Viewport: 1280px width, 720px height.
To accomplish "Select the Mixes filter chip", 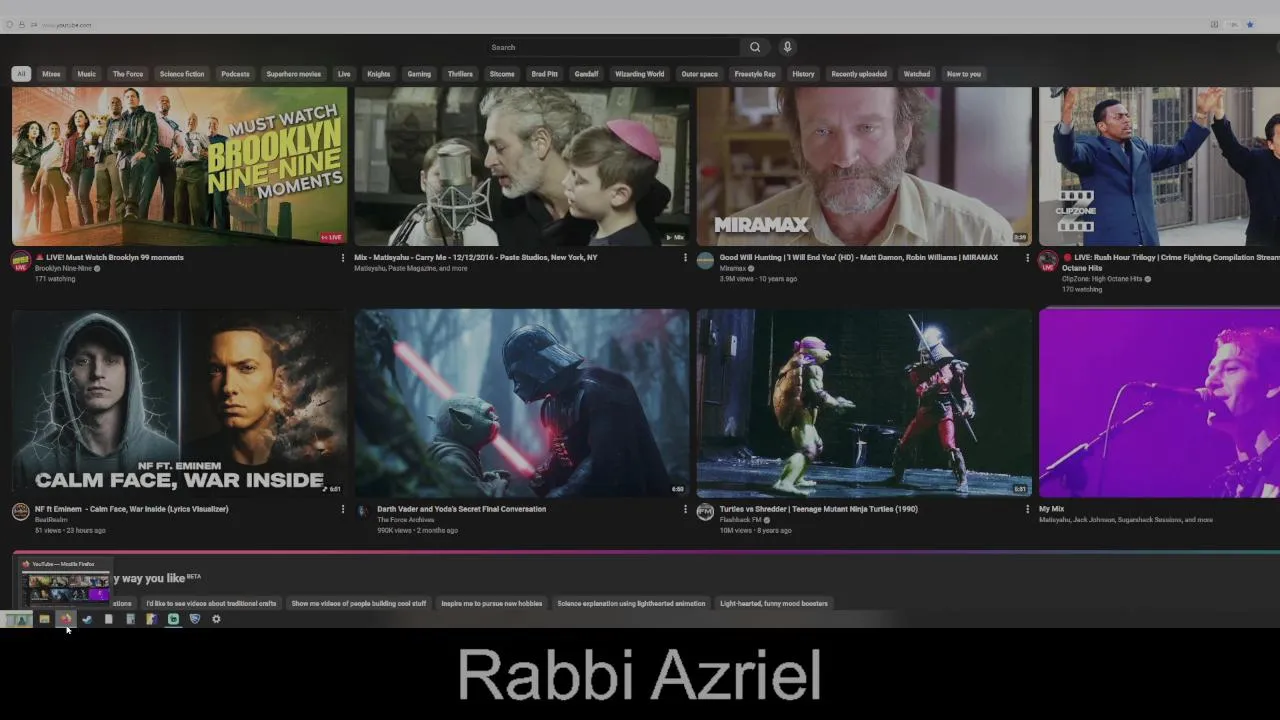I will pos(51,74).
